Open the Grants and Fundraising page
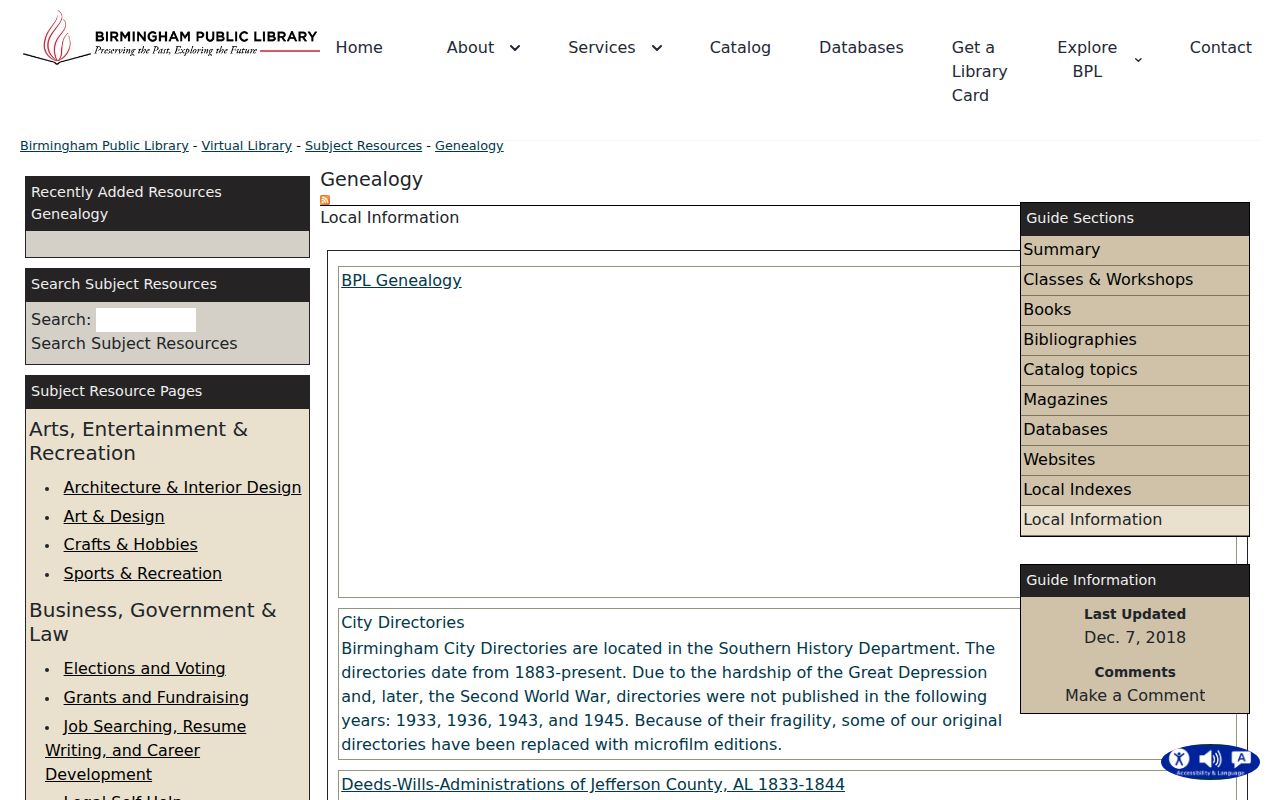 tap(156, 697)
